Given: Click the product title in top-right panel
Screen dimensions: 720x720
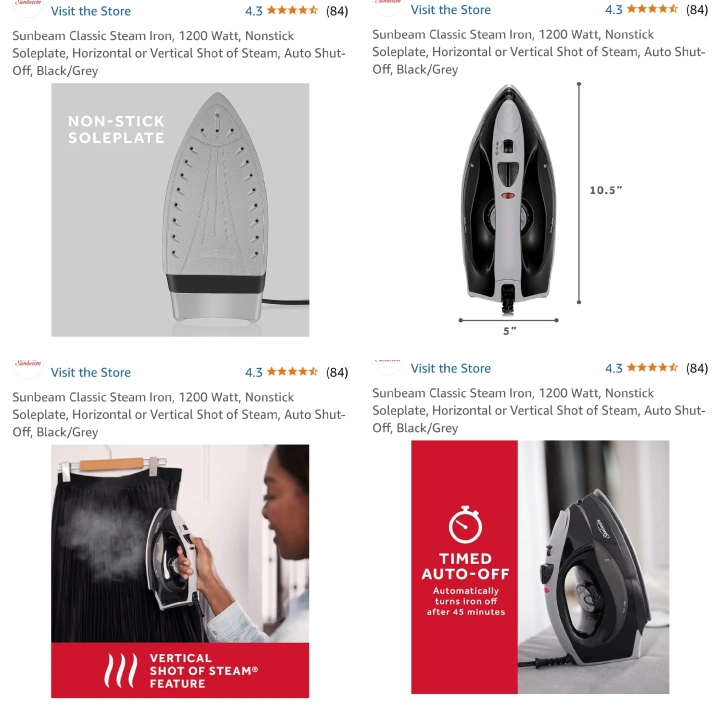Looking at the screenshot, I should coord(538,52).
